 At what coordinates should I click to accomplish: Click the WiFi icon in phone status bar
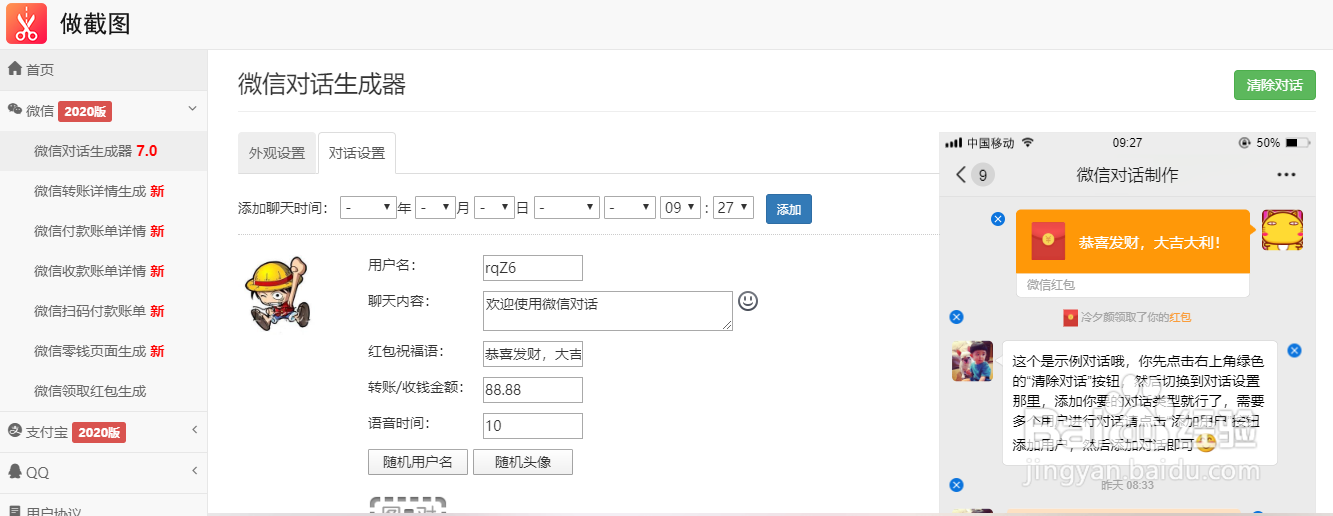[1027, 143]
